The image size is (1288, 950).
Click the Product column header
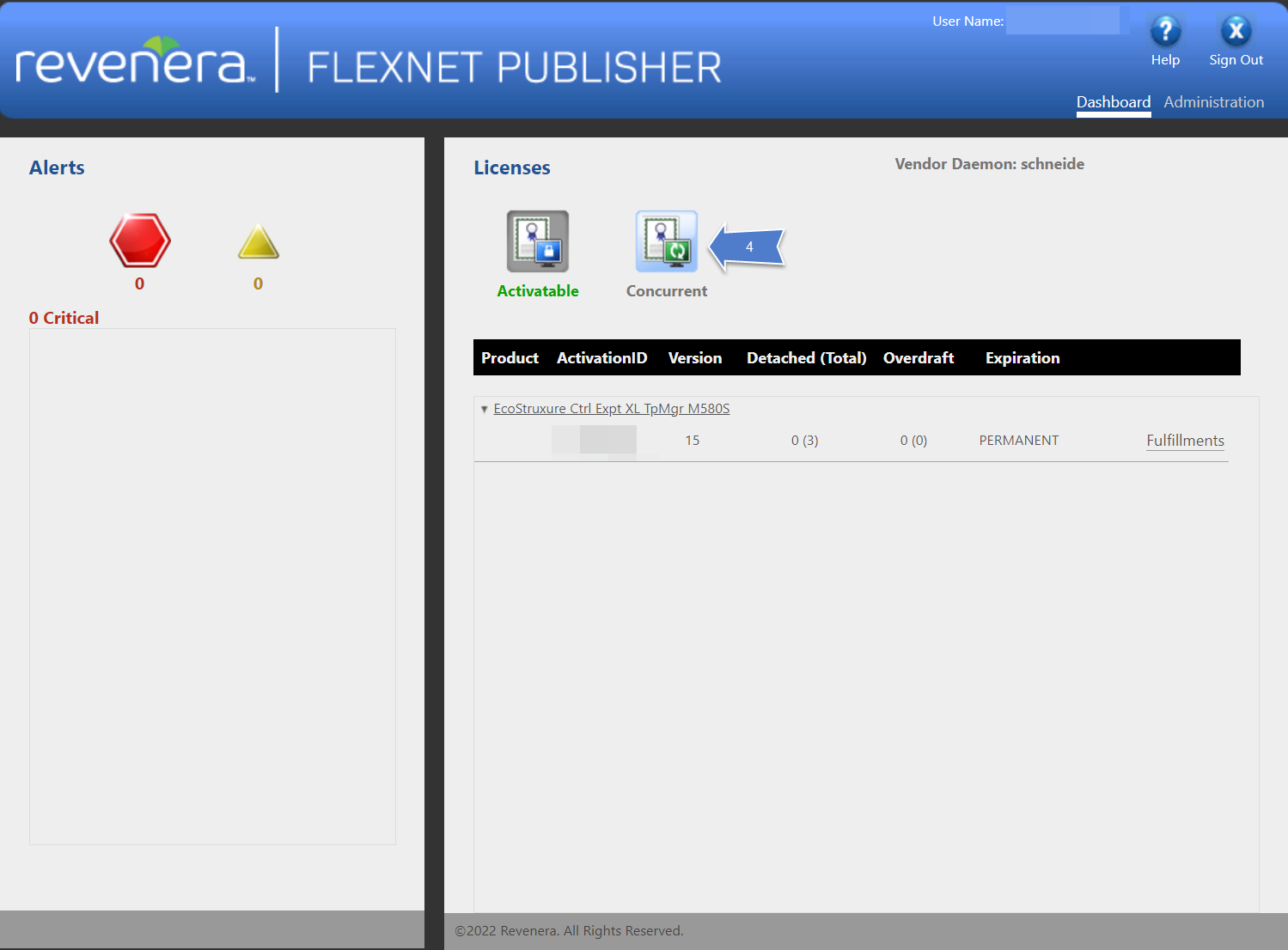510,358
